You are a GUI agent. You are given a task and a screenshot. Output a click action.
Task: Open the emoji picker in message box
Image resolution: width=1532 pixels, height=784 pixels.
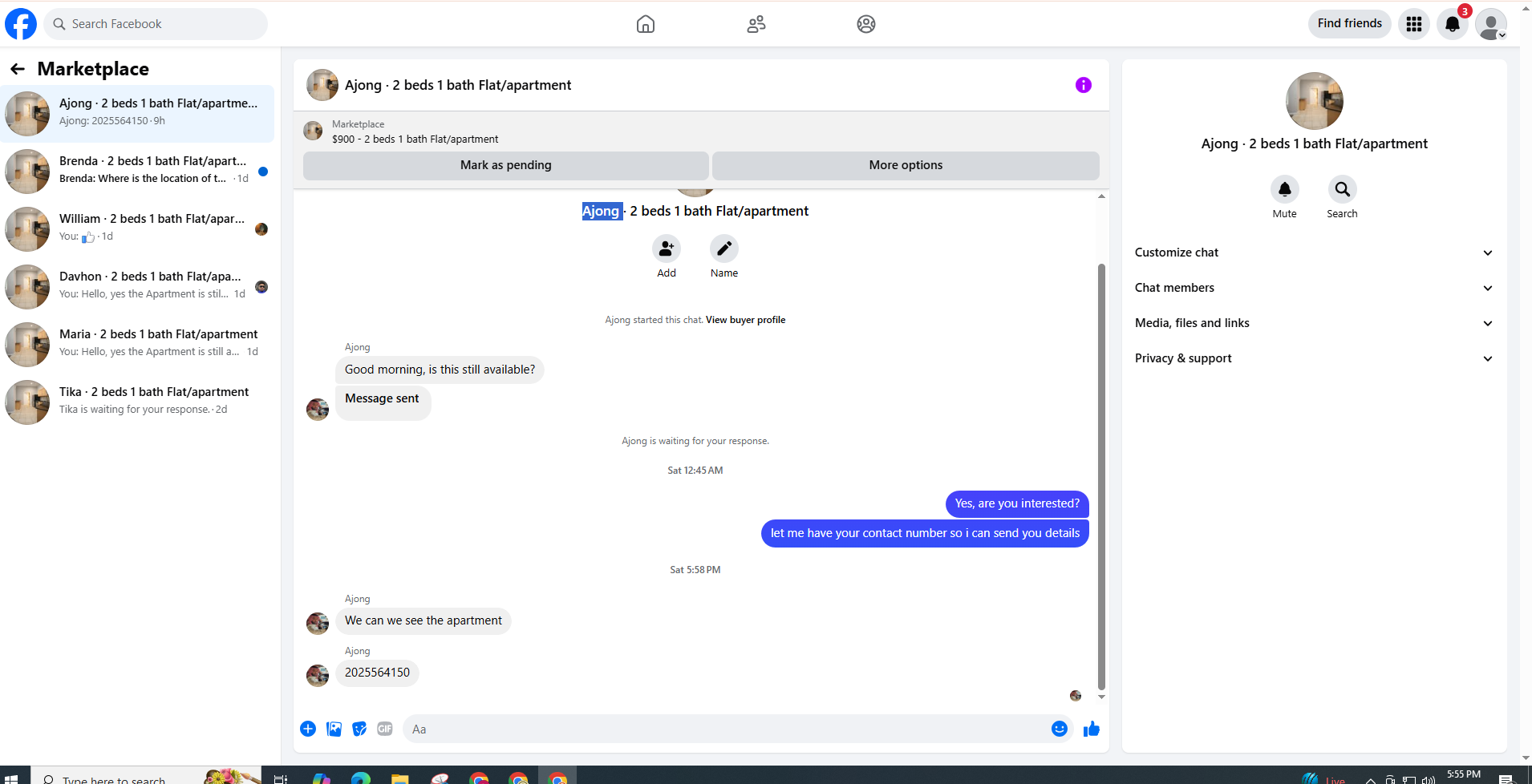pos(1060,729)
